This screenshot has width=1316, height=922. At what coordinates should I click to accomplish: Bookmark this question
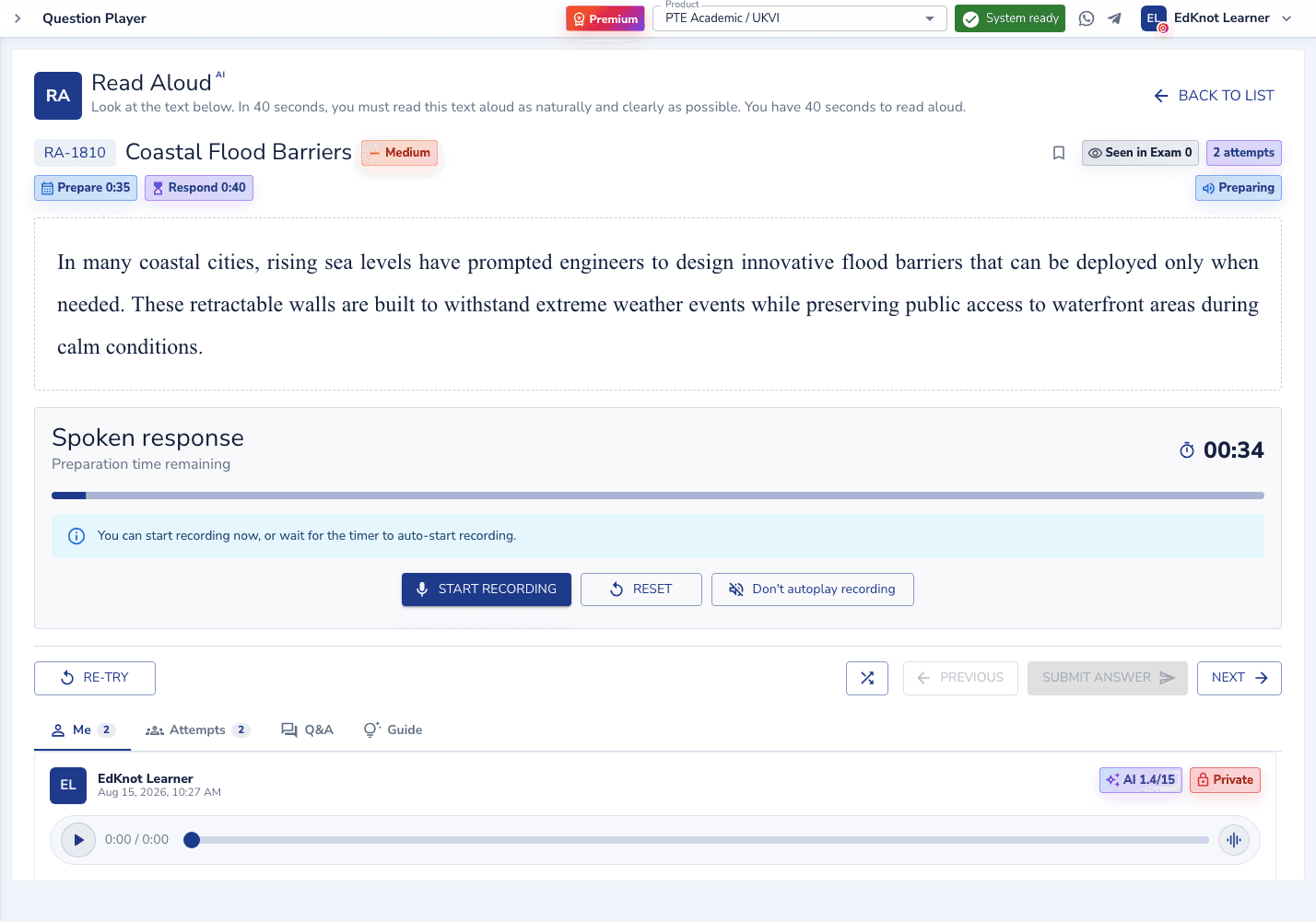1059,153
